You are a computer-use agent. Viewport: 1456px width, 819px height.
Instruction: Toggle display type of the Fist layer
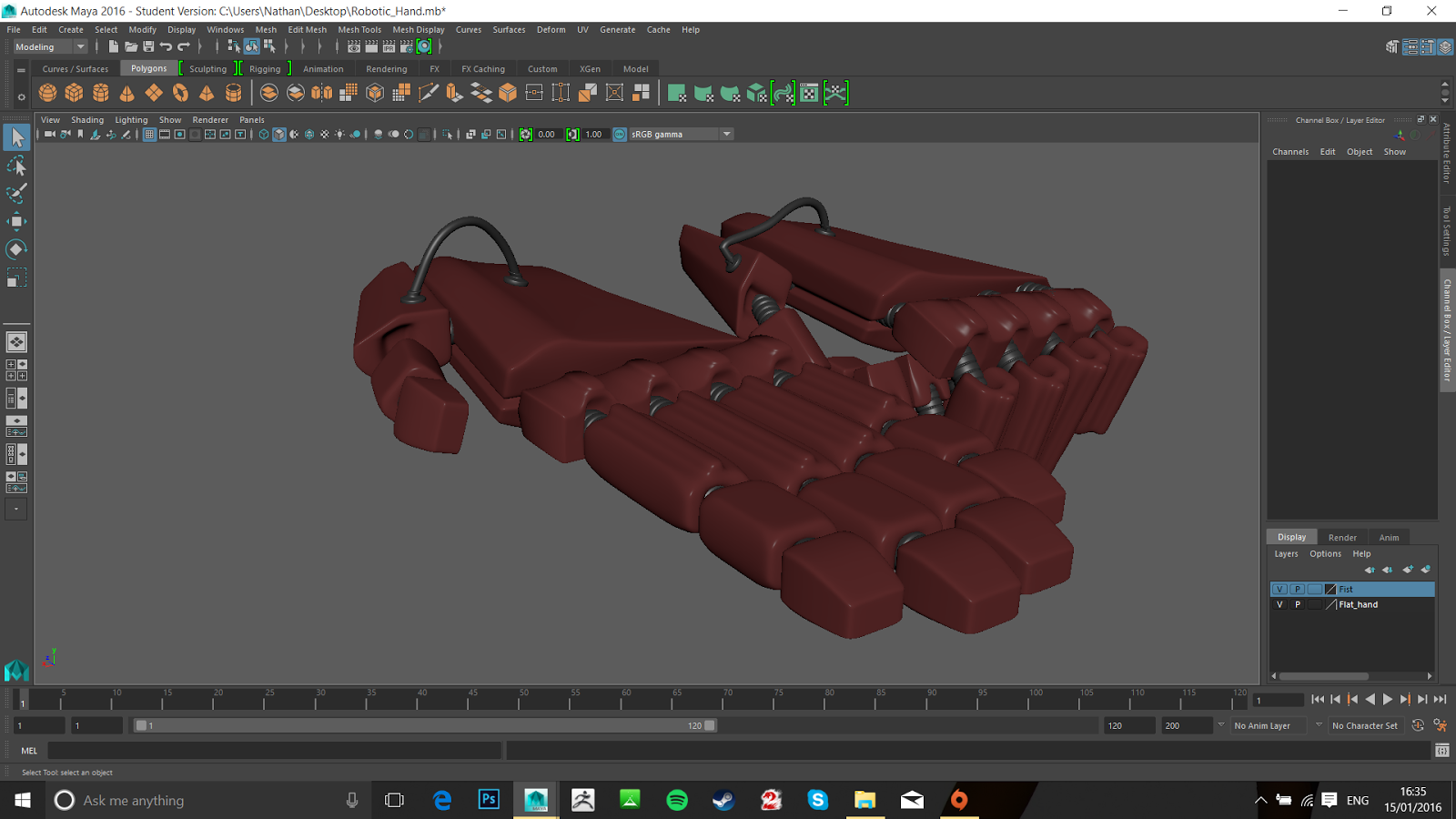pos(1315,589)
